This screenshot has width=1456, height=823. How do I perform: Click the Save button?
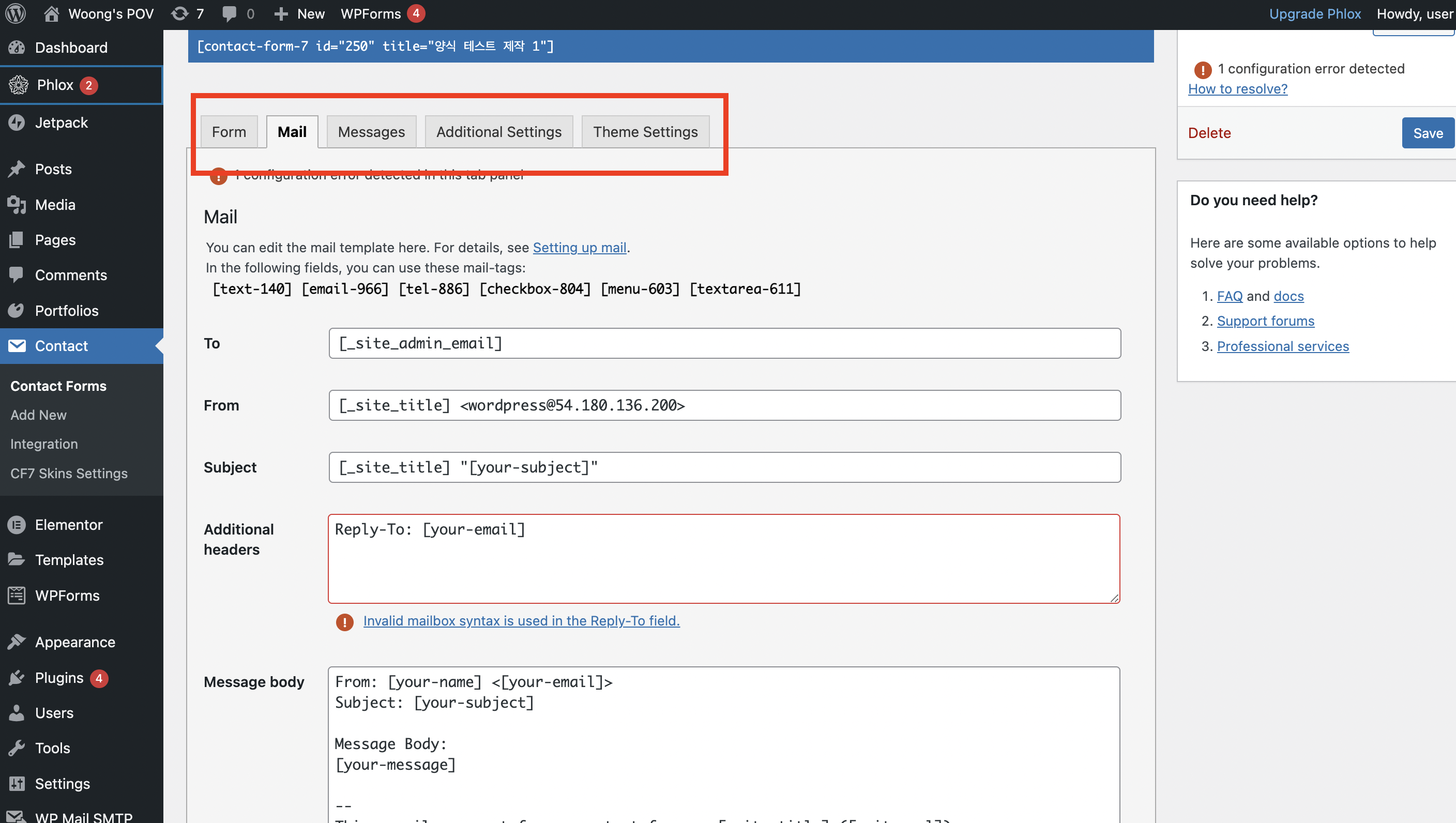(x=1427, y=133)
